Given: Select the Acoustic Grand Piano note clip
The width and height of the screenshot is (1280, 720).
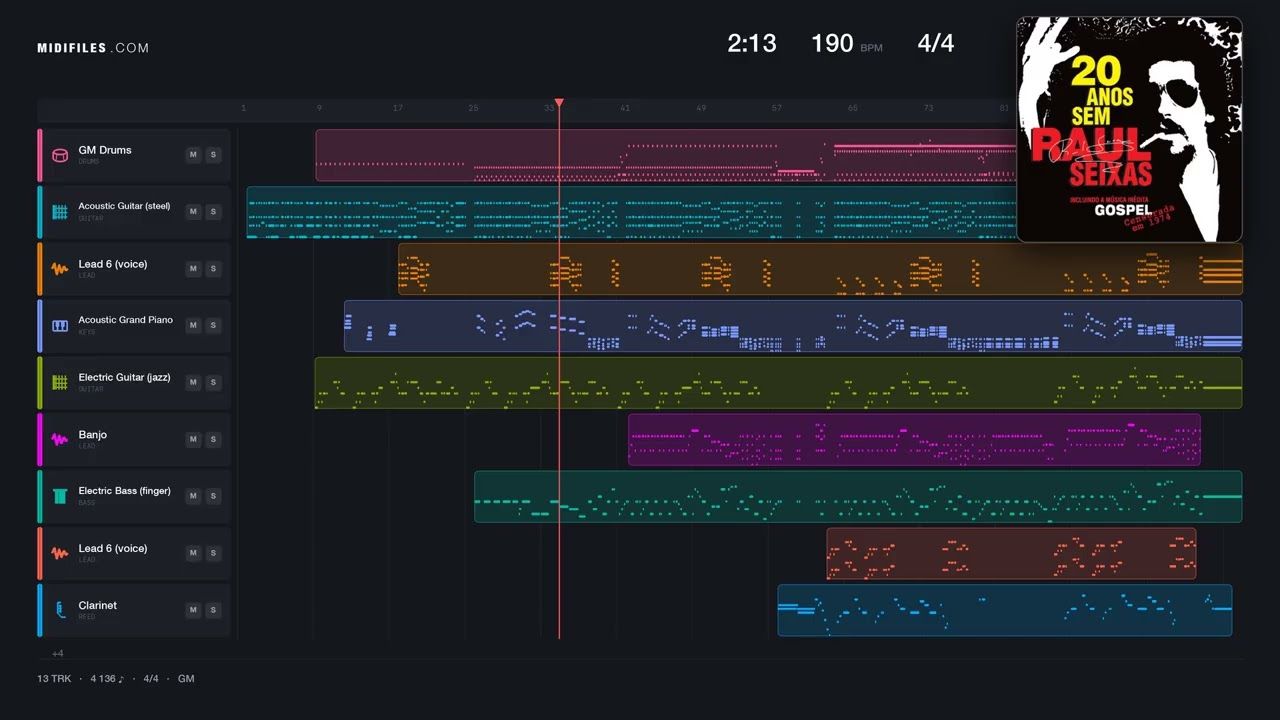Looking at the screenshot, I should coord(793,326).
